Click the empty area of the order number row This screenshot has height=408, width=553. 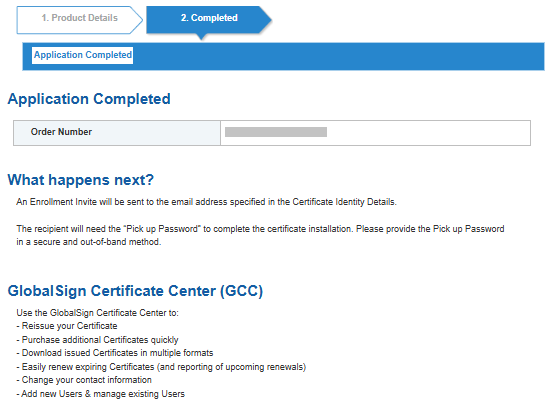(x=428, y=133)
